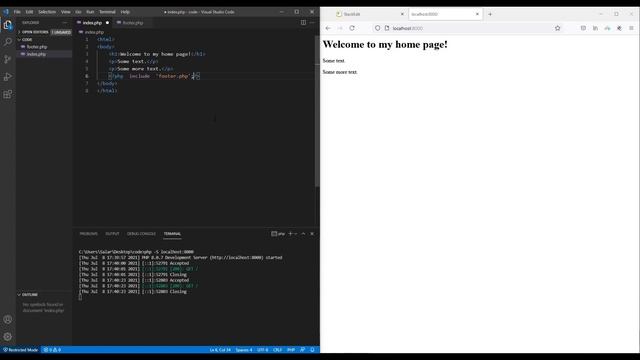This screenshot has width=640, height=360.
Task: Open the Help menu
Action: 125,12
